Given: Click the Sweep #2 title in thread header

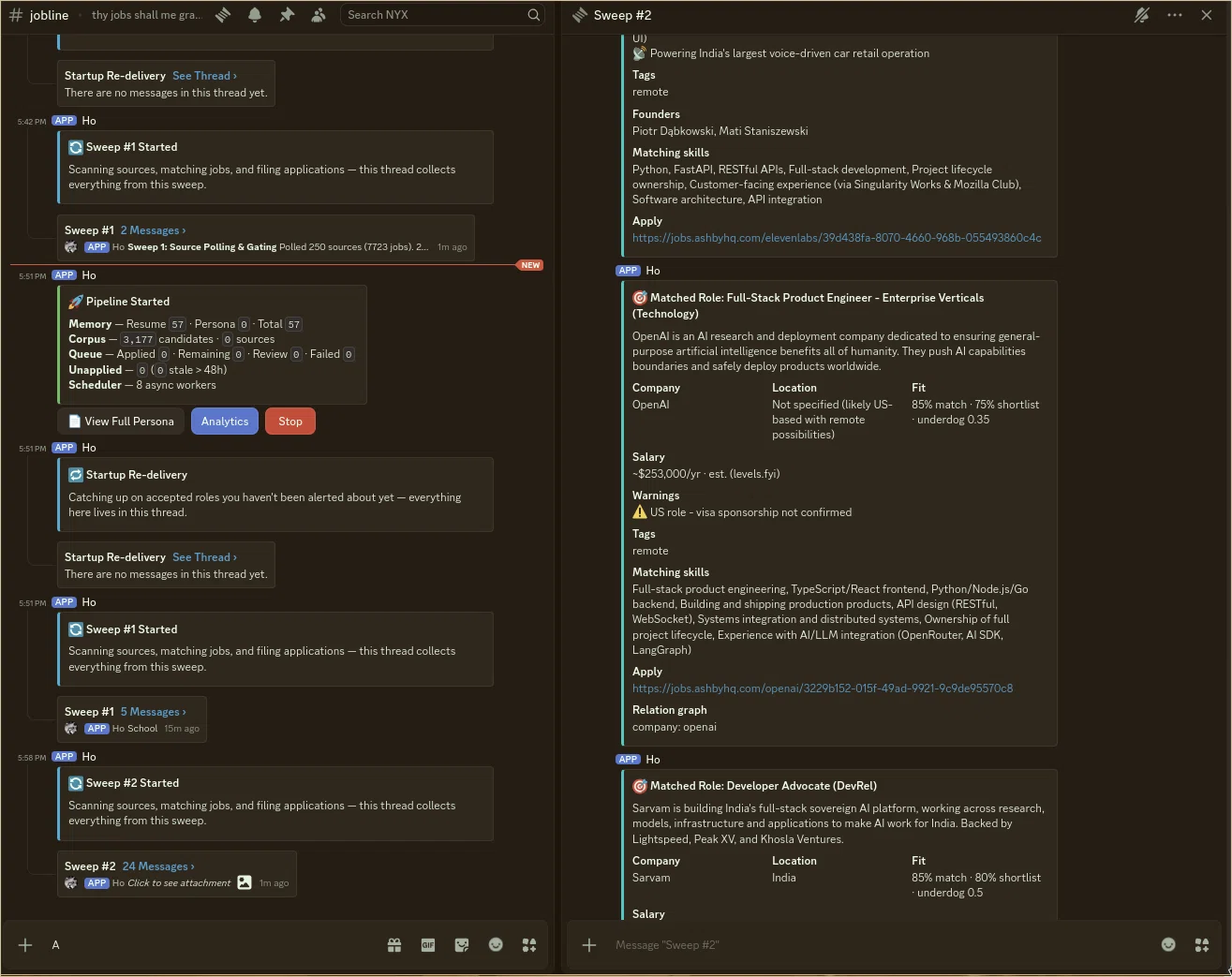Looking at the screenshot, I should (x=623, y=15).
